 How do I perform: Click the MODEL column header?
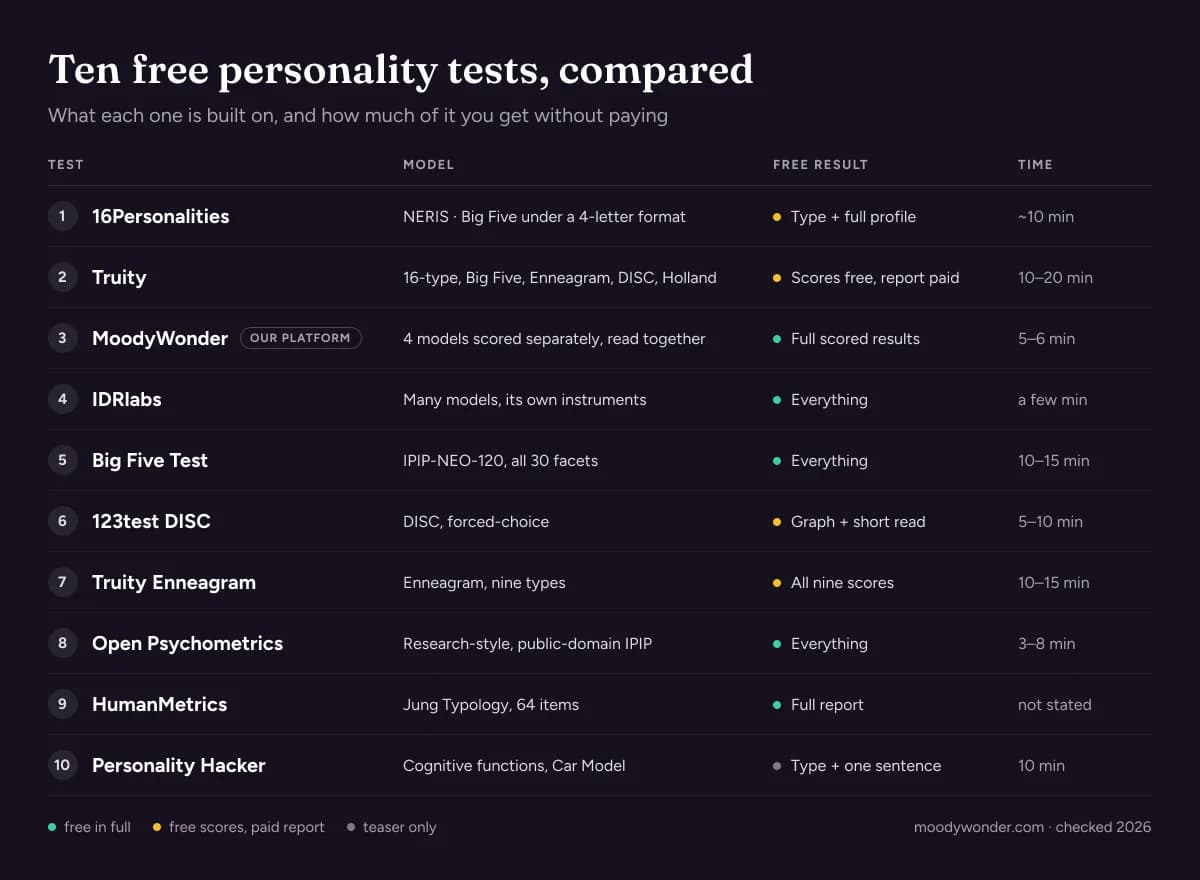coord(428,164)
